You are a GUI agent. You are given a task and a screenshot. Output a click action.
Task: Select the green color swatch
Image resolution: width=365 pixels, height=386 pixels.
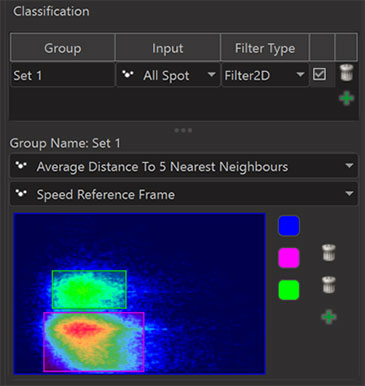point(289,290)
